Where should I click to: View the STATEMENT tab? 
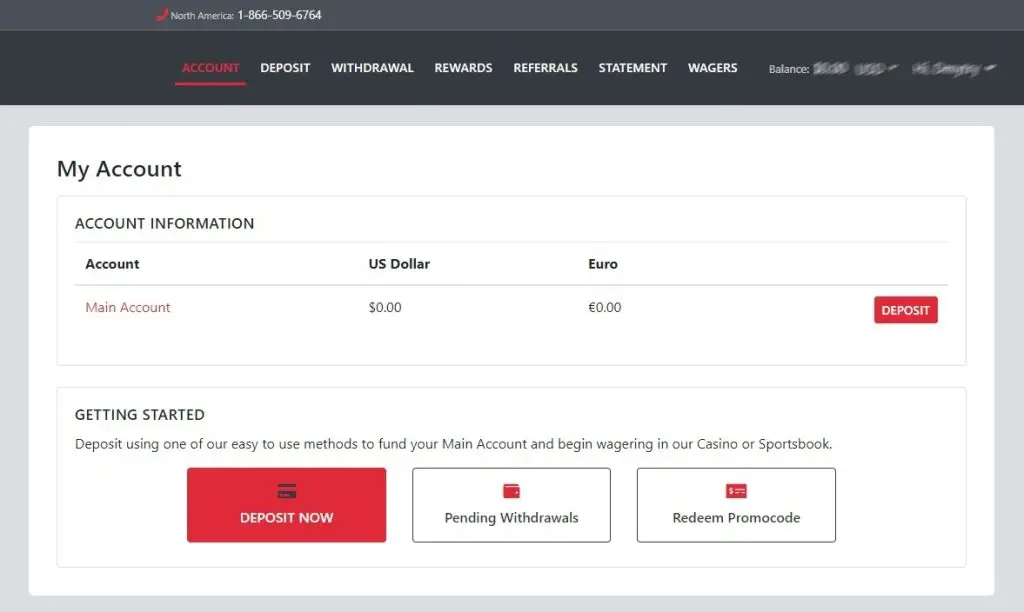coord(633,68)
